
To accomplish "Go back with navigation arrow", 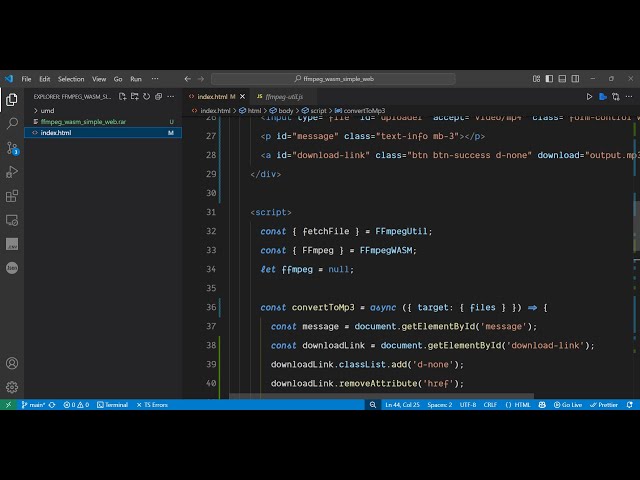I will point(187,79).
